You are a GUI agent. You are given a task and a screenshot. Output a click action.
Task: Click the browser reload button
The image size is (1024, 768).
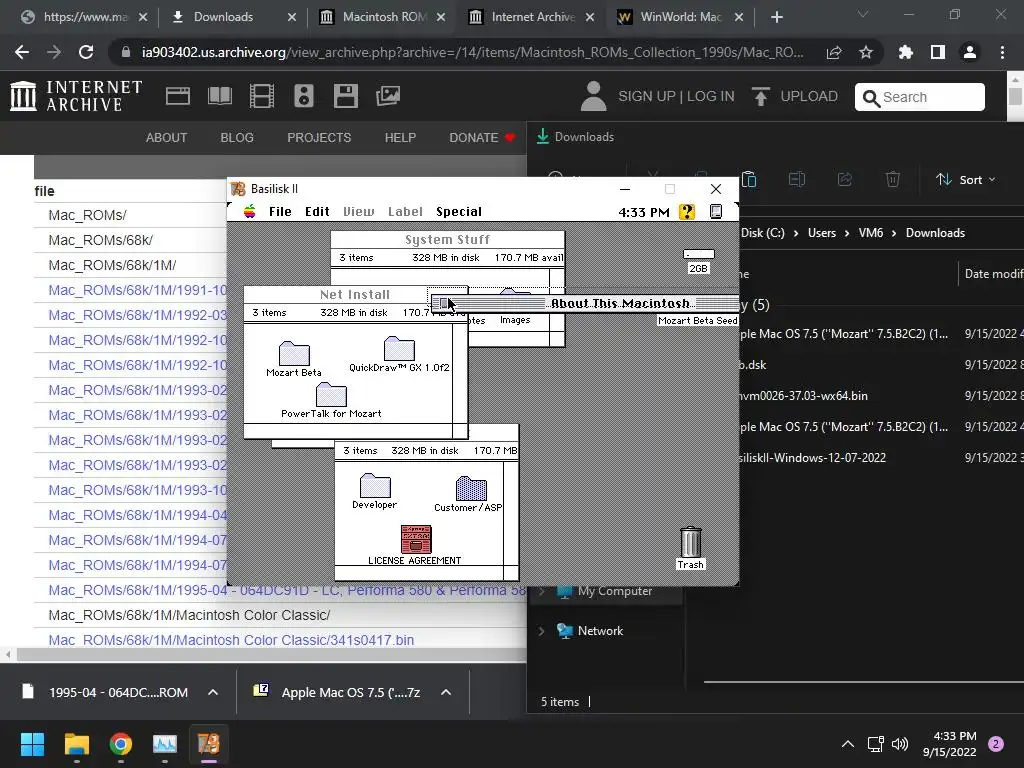86,52
